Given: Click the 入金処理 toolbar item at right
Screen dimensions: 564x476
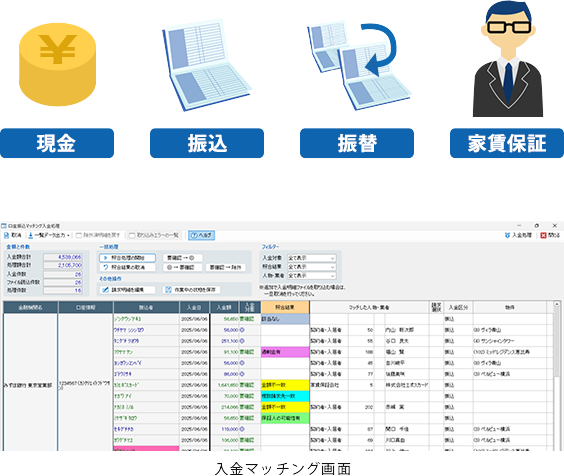Looking at the screenshot, I should click(518, 235).
